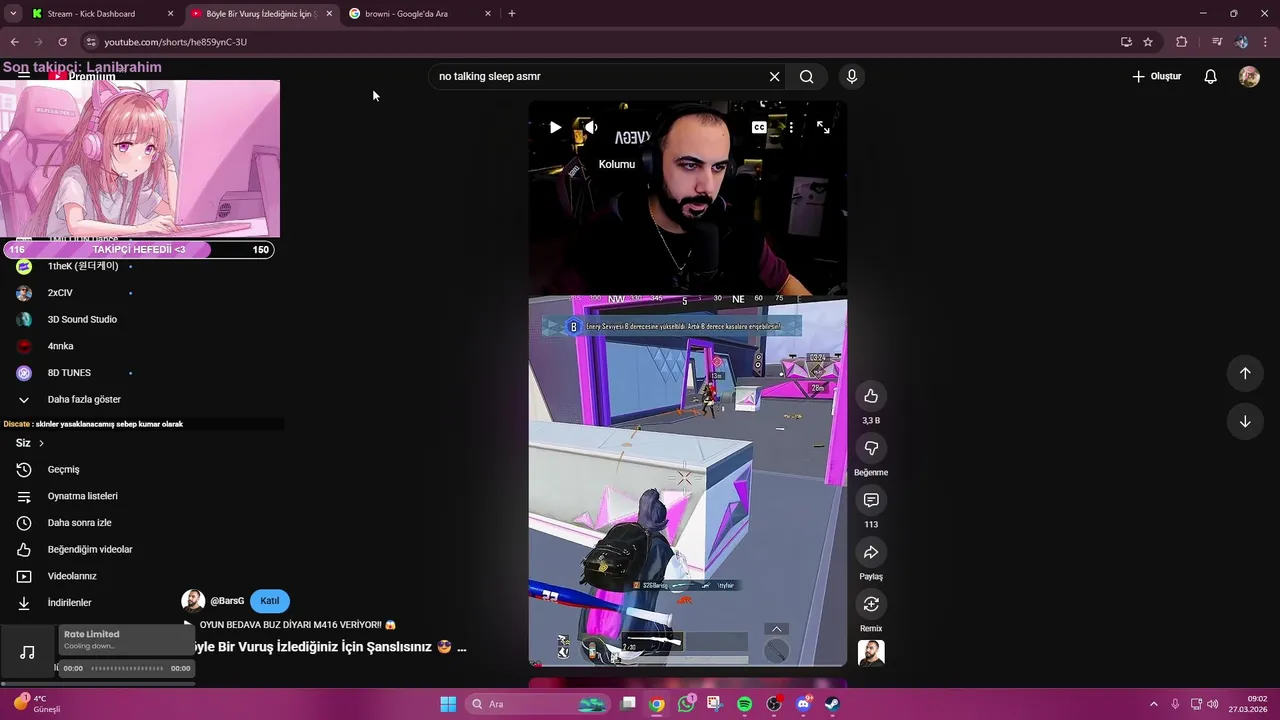Toggle closed captions CC button
The height and width of the screenshot is (720, 1280).
pyautogui.click(x=759, y=127)
